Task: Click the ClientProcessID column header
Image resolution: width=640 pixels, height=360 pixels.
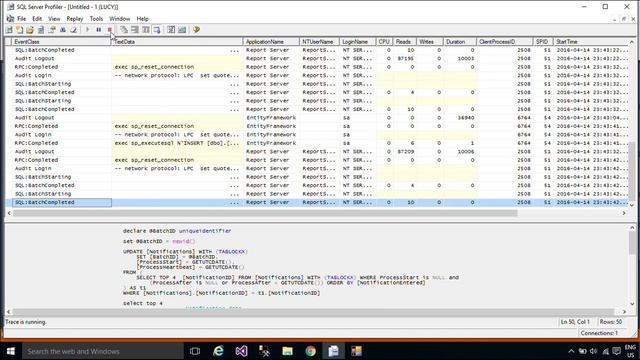Action: tap(504, 42)
